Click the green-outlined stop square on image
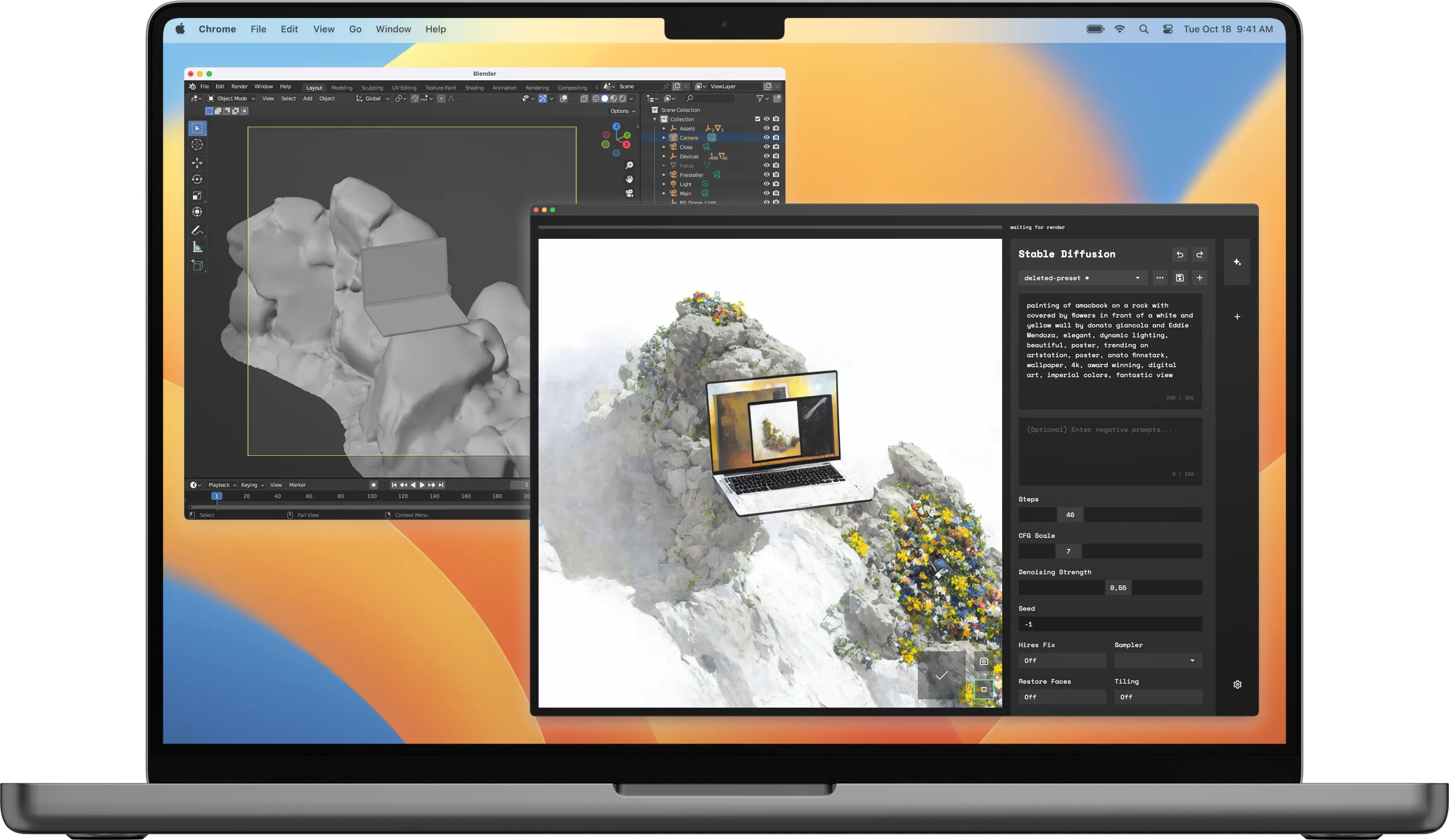 point(983,689)
